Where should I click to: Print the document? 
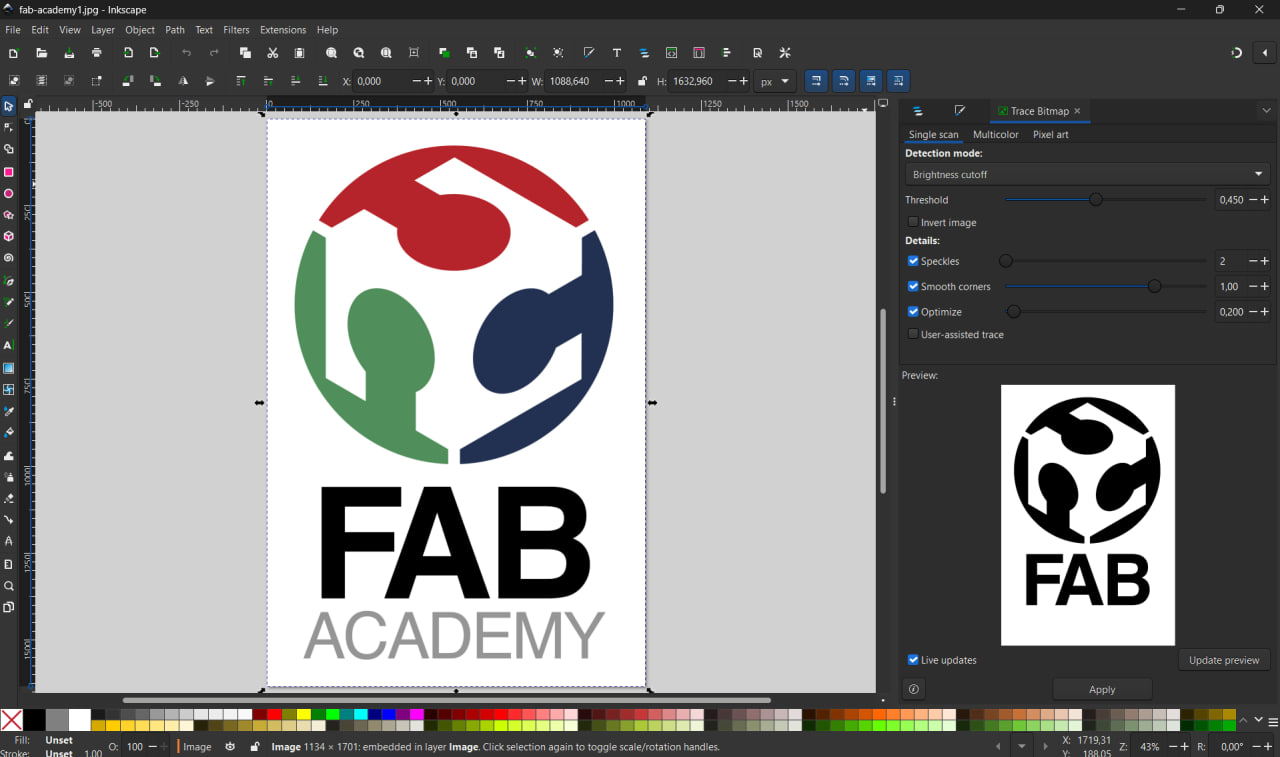(97, 53)
